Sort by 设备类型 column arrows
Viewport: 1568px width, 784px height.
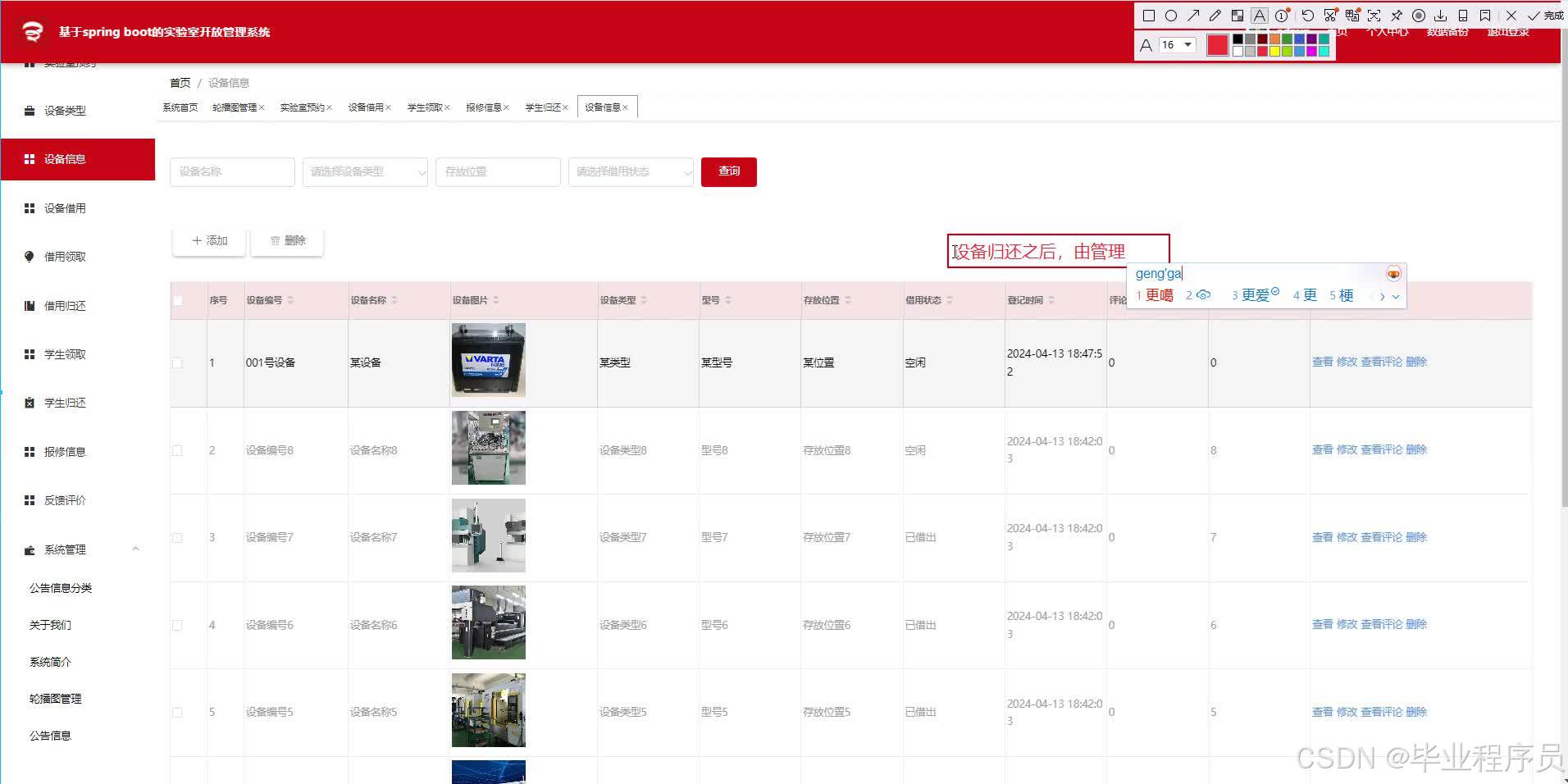click(x=644, y=300)
